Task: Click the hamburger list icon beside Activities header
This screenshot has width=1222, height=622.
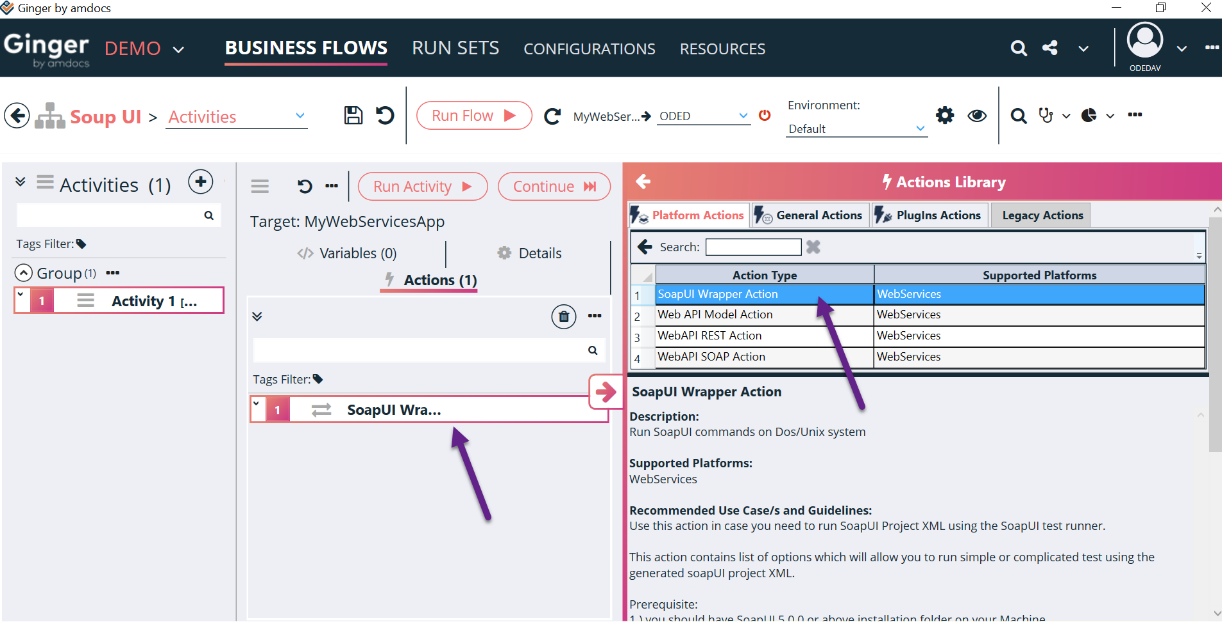Action: 45,182
